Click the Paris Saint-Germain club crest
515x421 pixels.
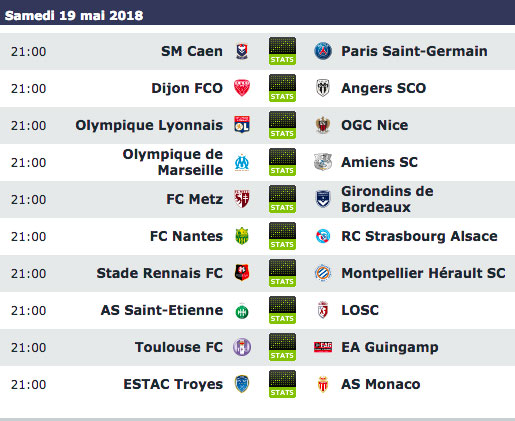click(x=323, y=51)
